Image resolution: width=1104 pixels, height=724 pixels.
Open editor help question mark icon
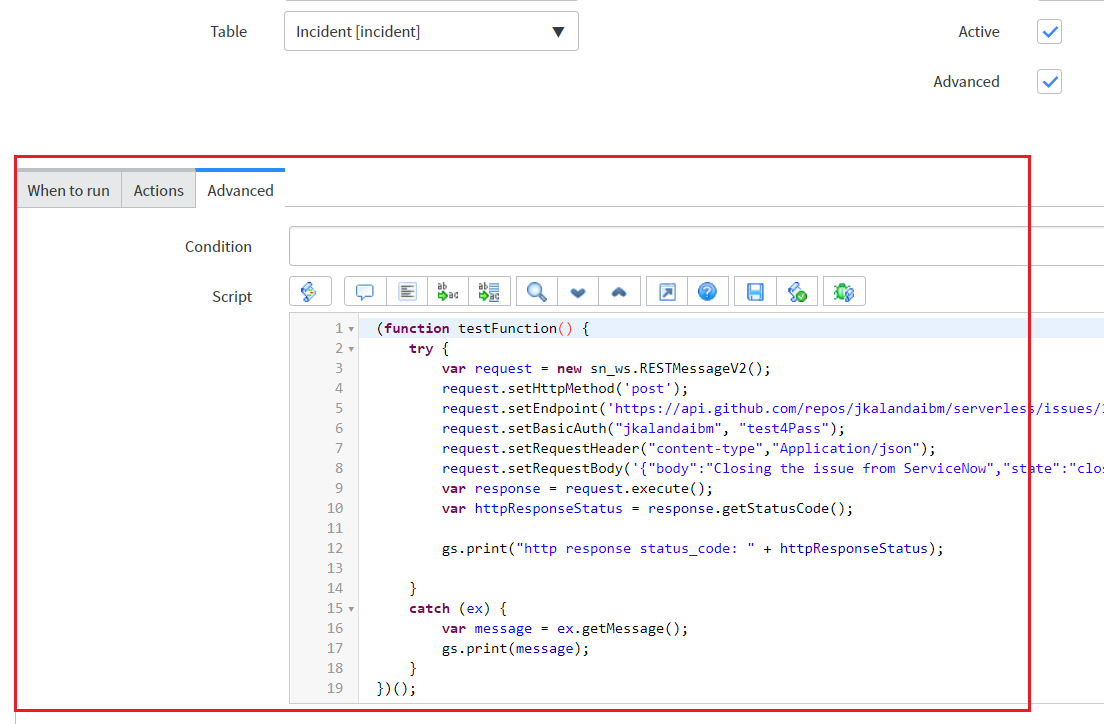pos(708,292)
